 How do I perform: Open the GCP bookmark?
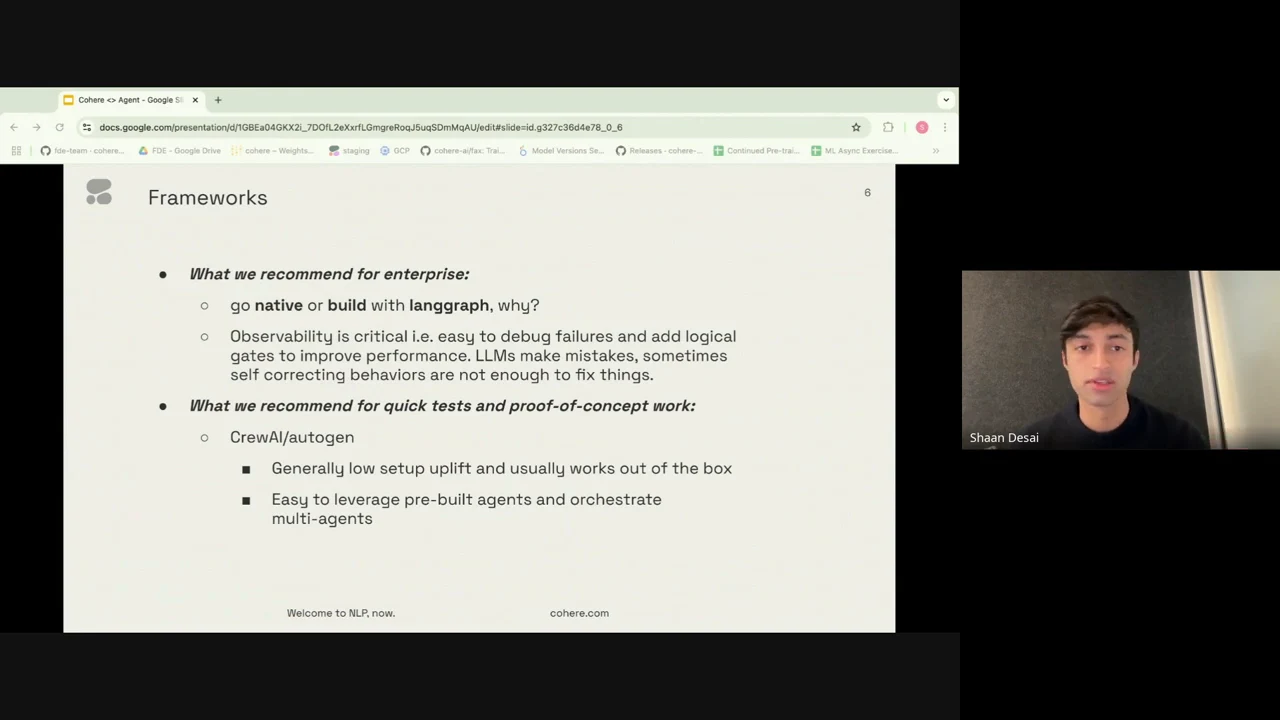pyautogui.click(x=395, y=151)
